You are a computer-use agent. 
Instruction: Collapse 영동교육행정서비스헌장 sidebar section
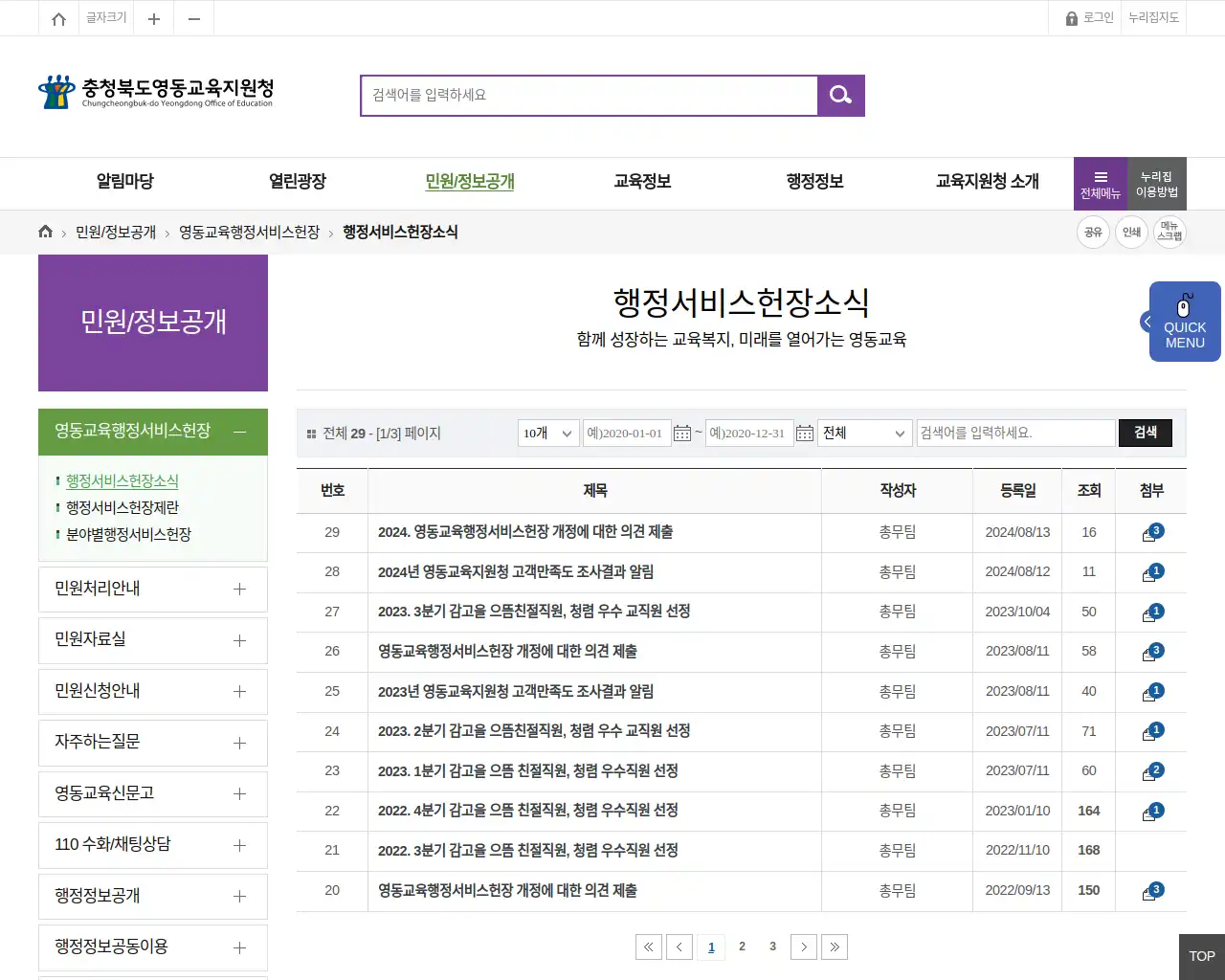[x=153, y=432]
